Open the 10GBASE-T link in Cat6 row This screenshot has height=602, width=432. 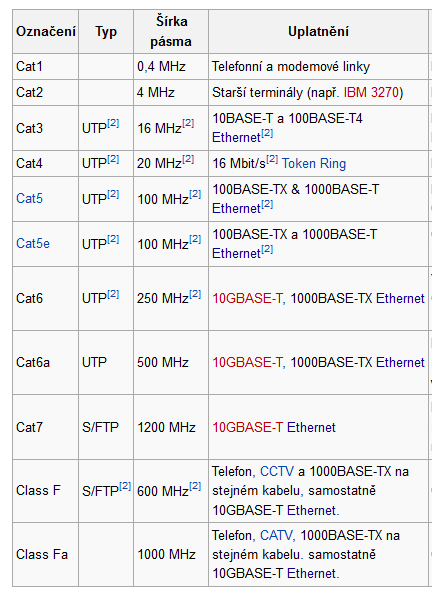pyautogui.click(x=248, y=298)
